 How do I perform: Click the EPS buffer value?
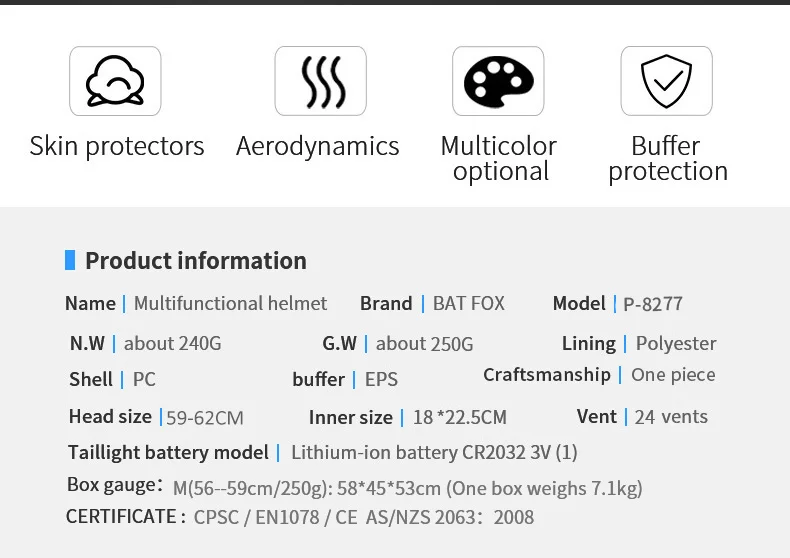(x=381, y=379)
